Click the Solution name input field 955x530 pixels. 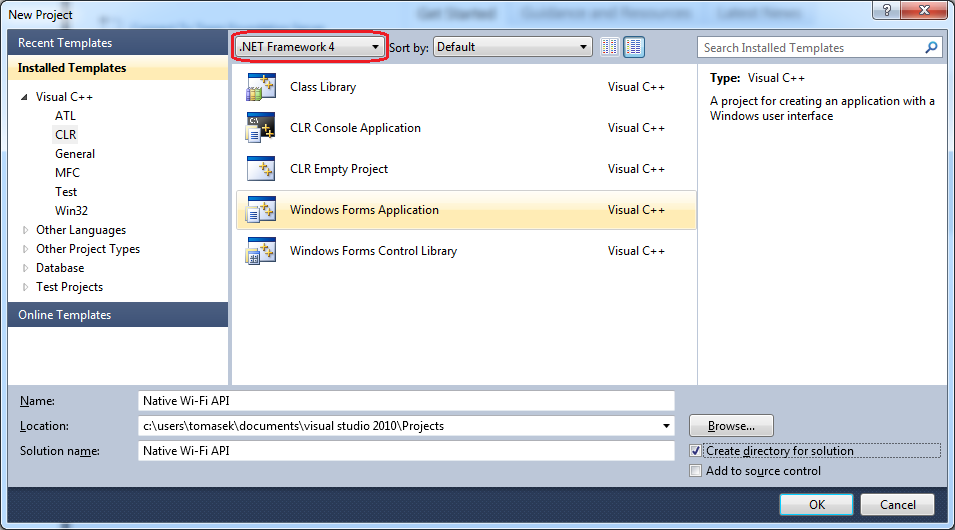click(406, 451)
